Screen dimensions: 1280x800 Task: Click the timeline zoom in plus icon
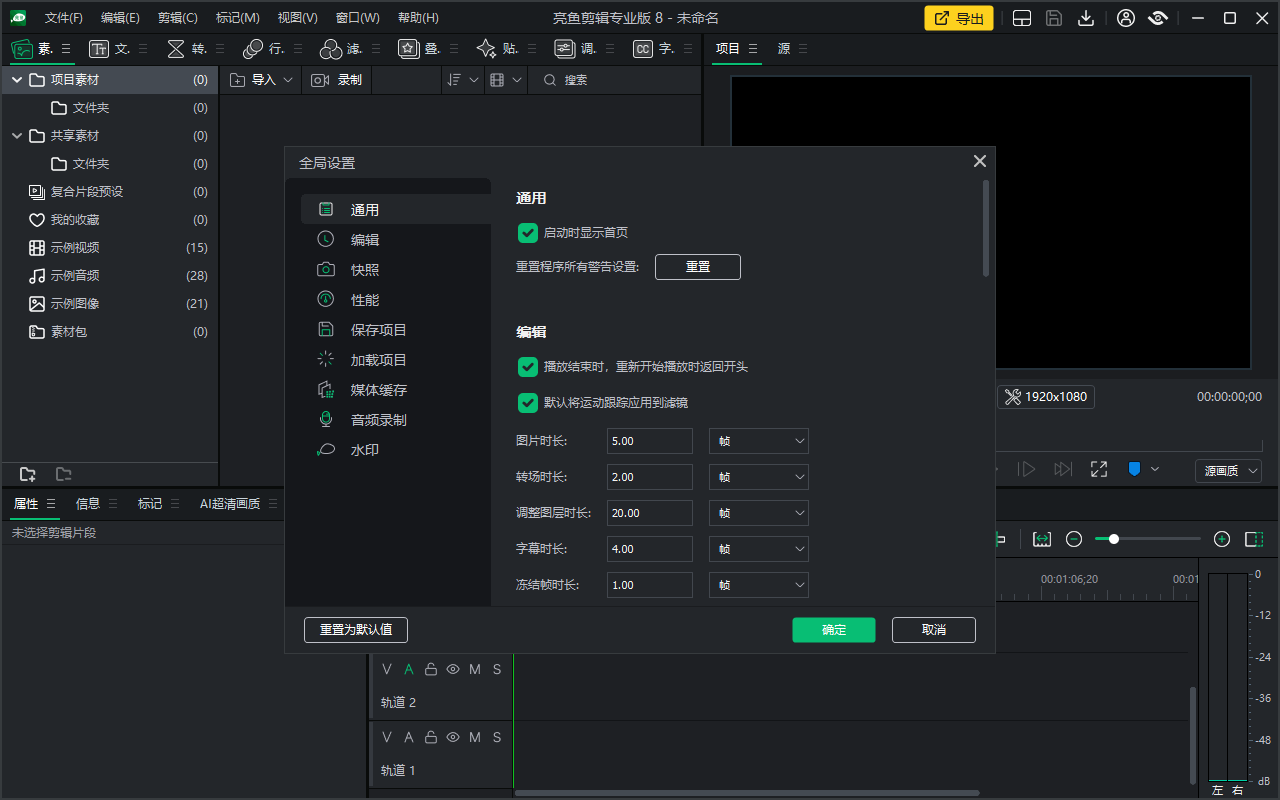[x=1221, y=539]
